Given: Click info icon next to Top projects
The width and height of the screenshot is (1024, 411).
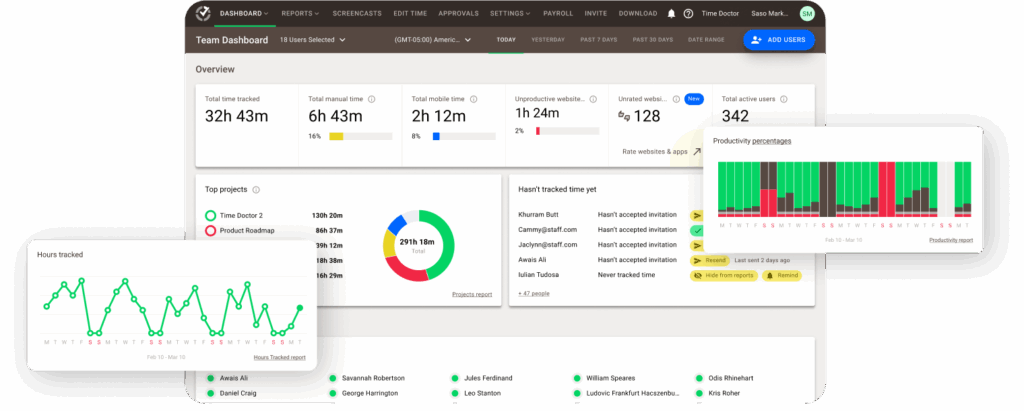Looking at the screenshot, I should coord(257,189).
